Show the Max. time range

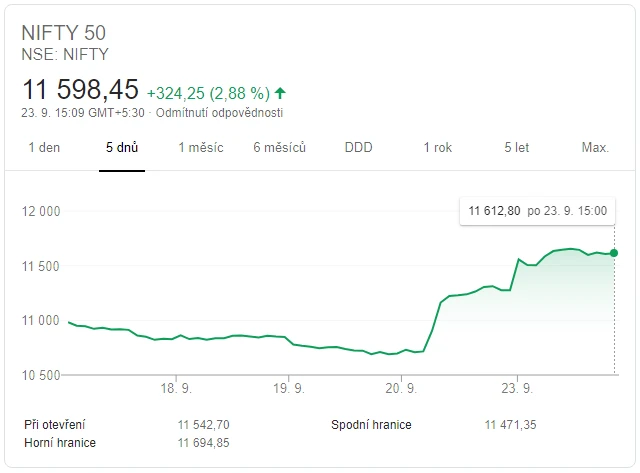tap(595, 148)
